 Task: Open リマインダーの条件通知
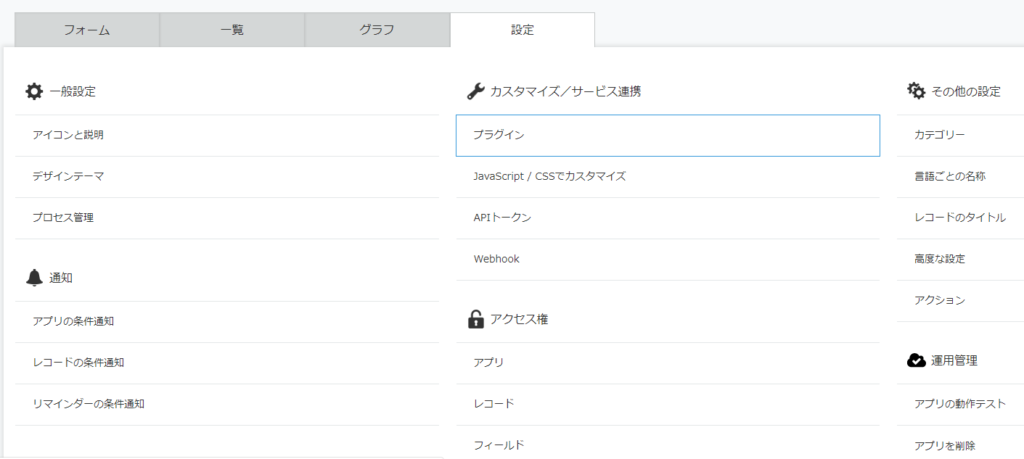[x=89, y=404]
